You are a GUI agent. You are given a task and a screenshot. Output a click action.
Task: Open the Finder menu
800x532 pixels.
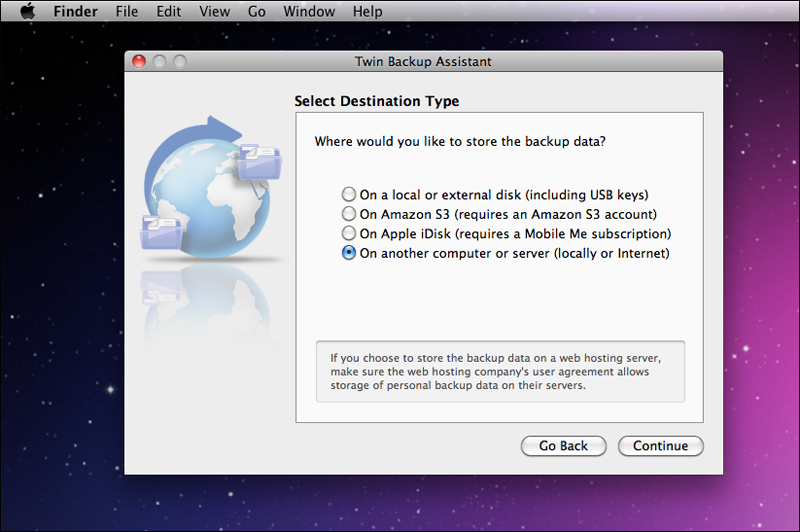point(76,11)
